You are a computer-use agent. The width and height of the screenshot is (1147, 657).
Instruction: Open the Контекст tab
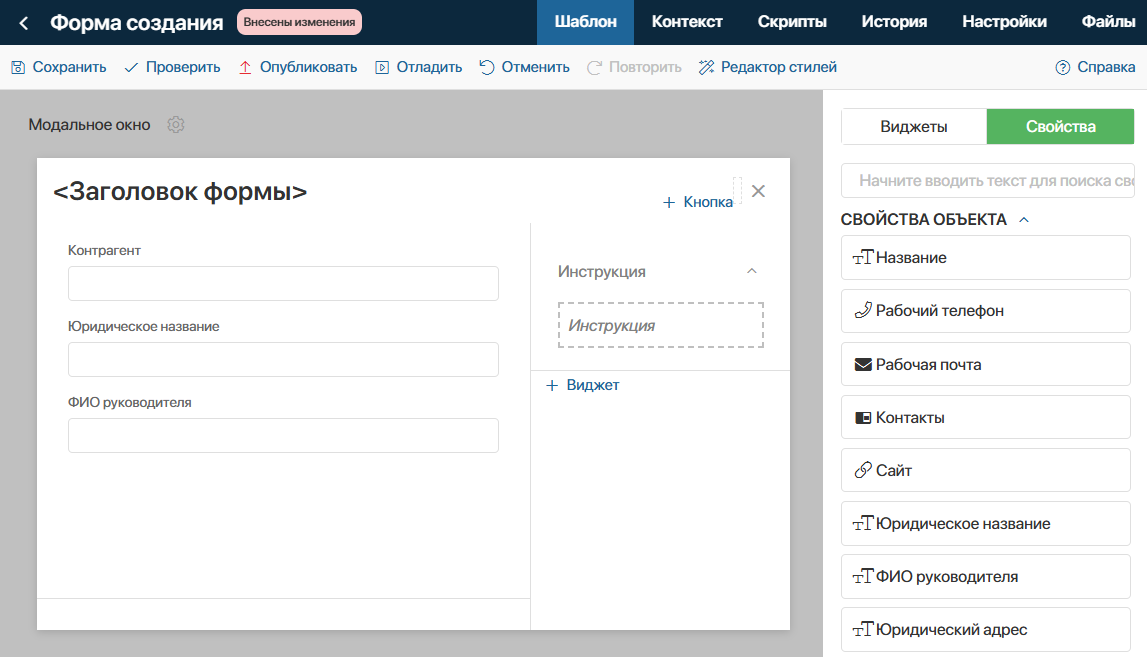pos(687,23)
